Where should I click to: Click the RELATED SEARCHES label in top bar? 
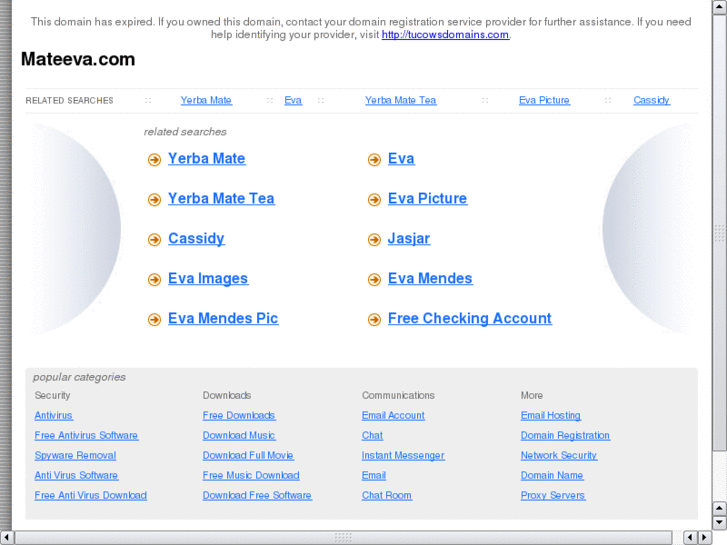click(x=69, y=101)
